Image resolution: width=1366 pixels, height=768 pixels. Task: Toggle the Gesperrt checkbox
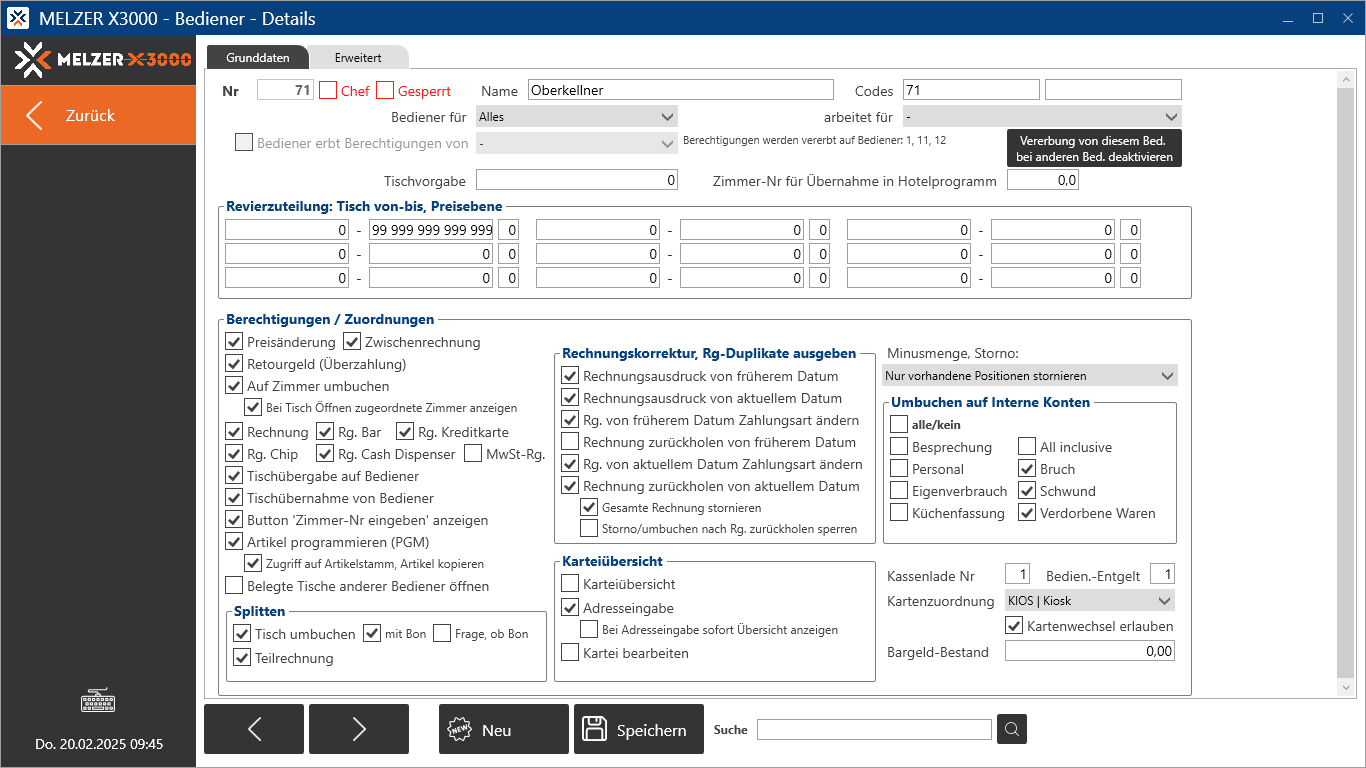[385, 90]
